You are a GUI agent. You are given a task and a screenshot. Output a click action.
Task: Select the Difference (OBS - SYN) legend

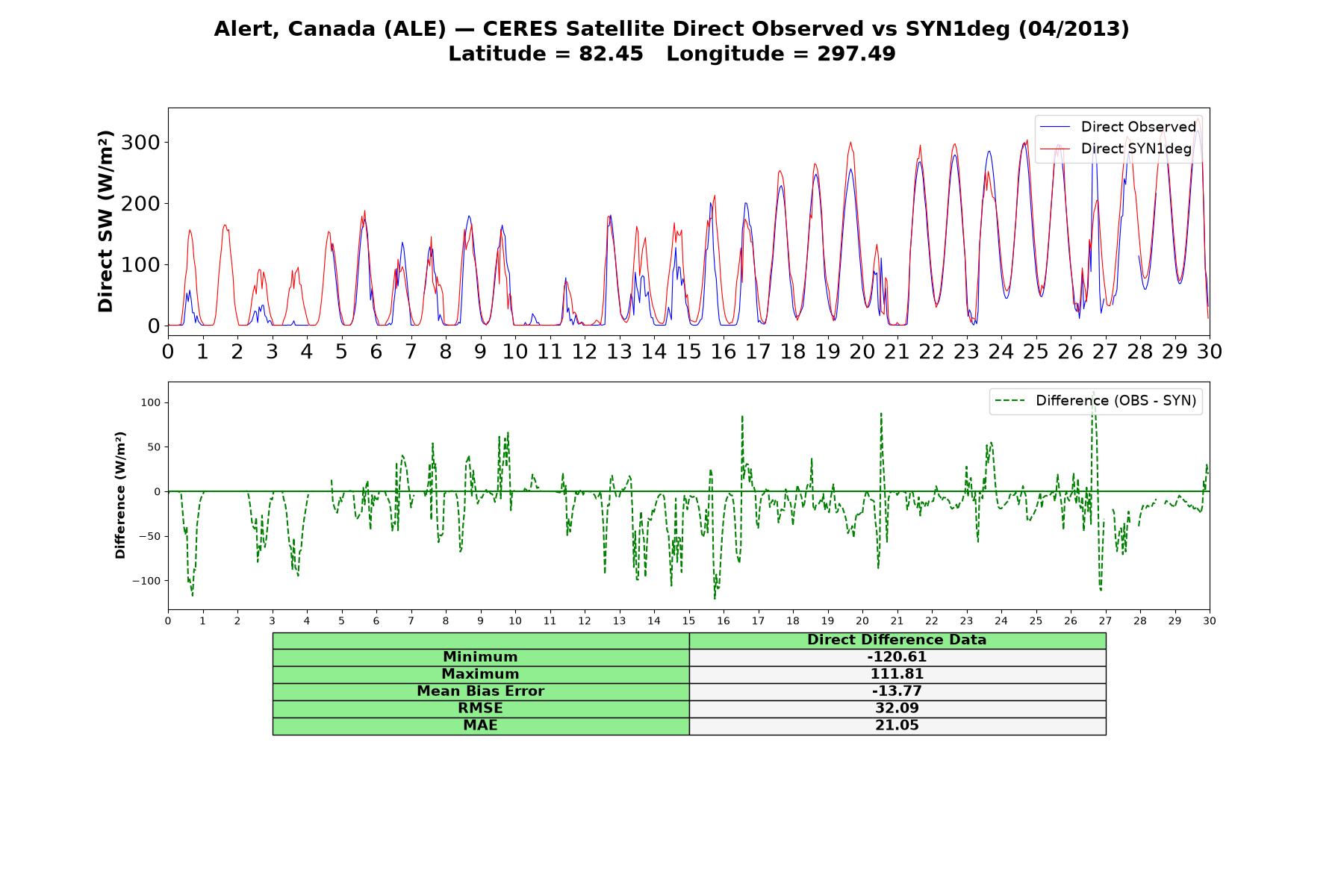[1096, 401]
